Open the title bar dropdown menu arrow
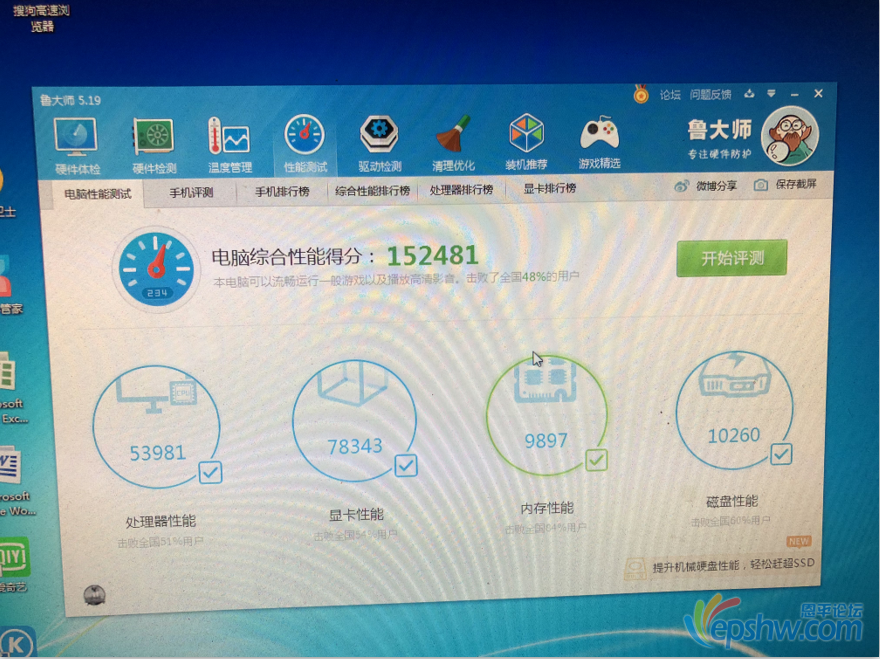Viewport: 880px width, 659px height. (x=771, y=94)
